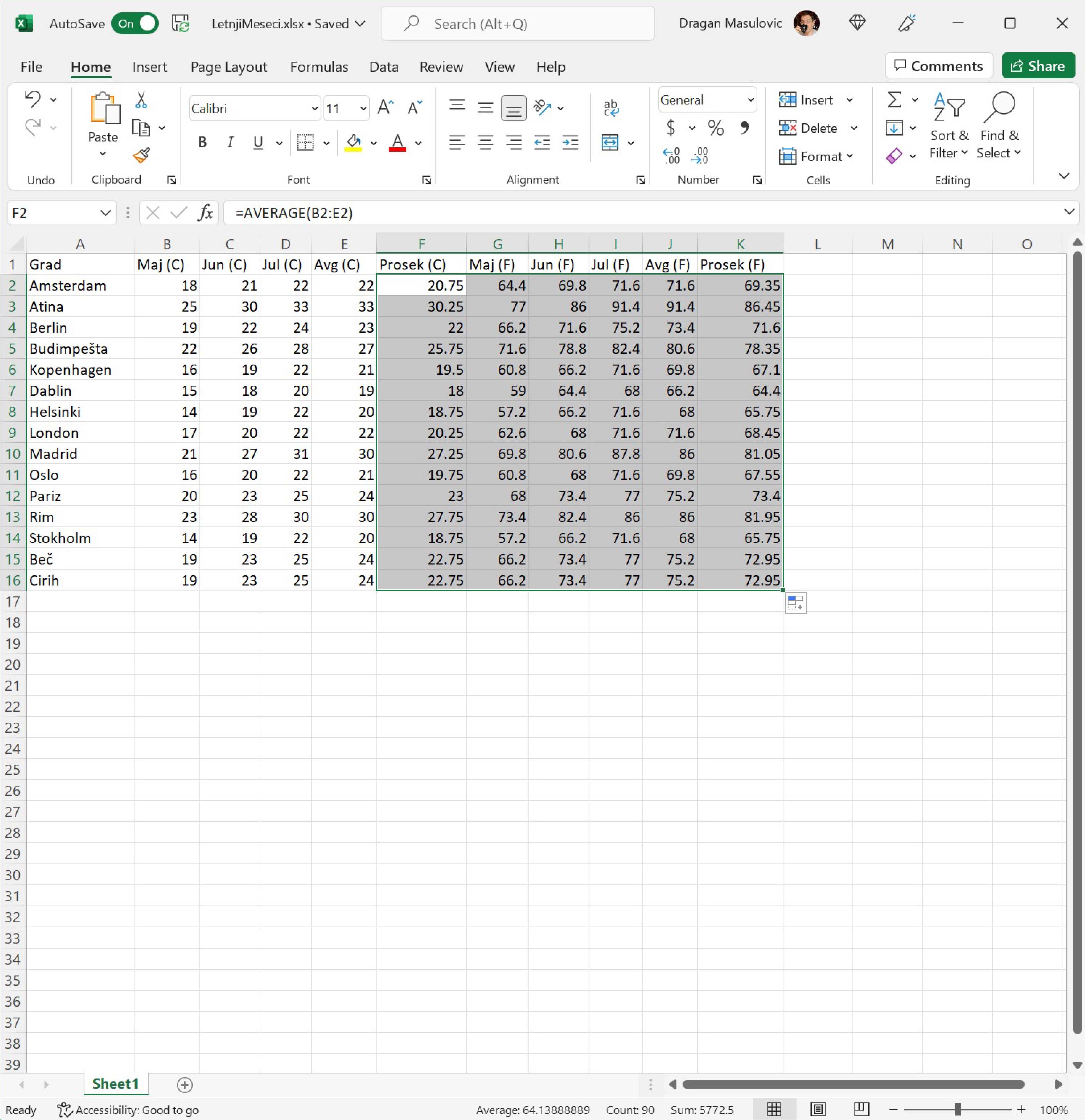Click the Share button
Image resolution: width=1085 pixels, height=1120 pixels.
(1038, 66)
